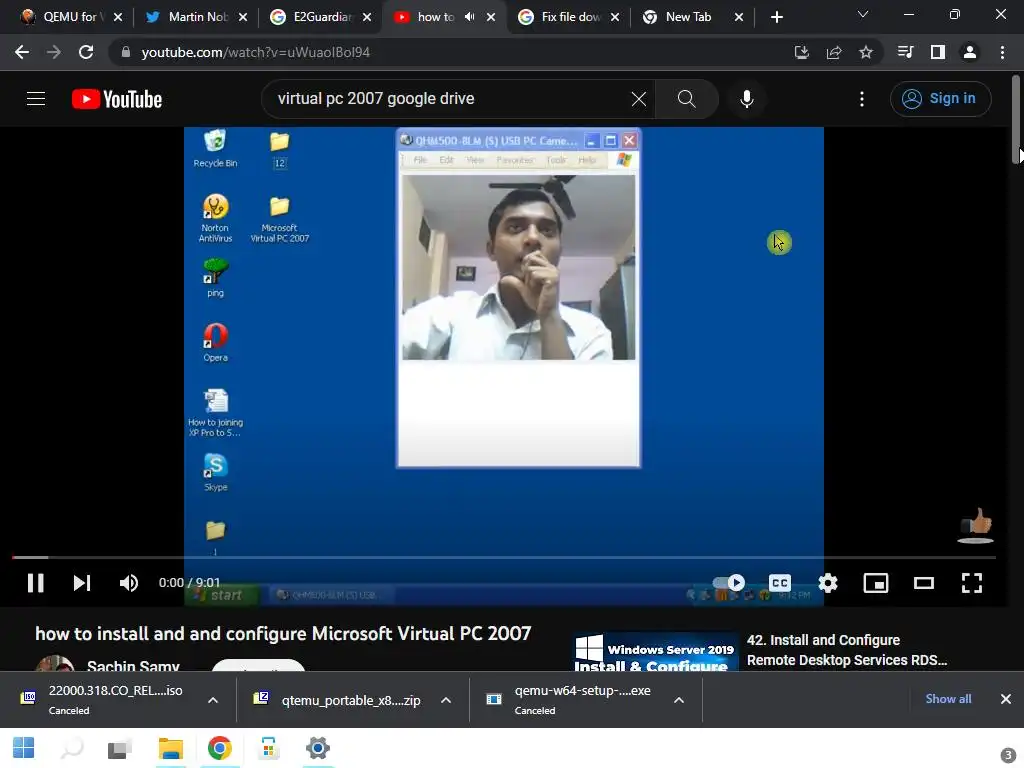Mute the audio on the 'how to' tab
The height and width of the screenshot is (768, 1024).
click(470, 17)
